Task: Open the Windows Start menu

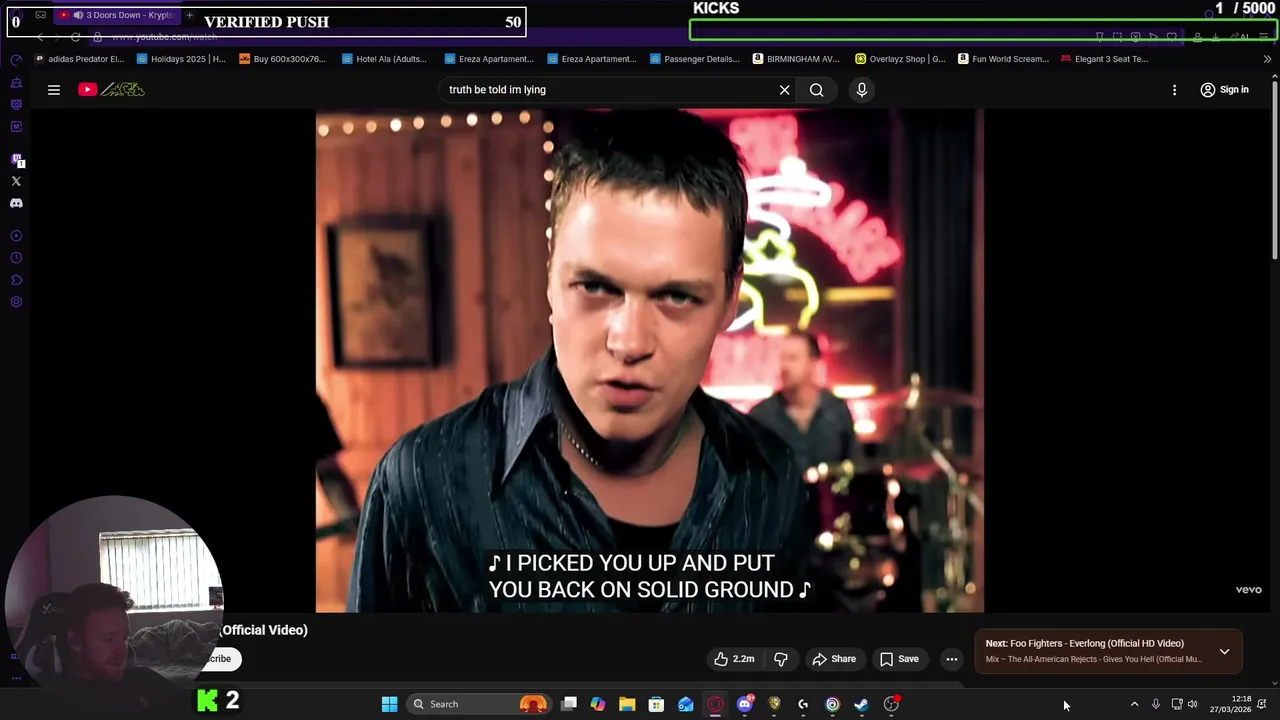Action: click(x=389, y=704)
